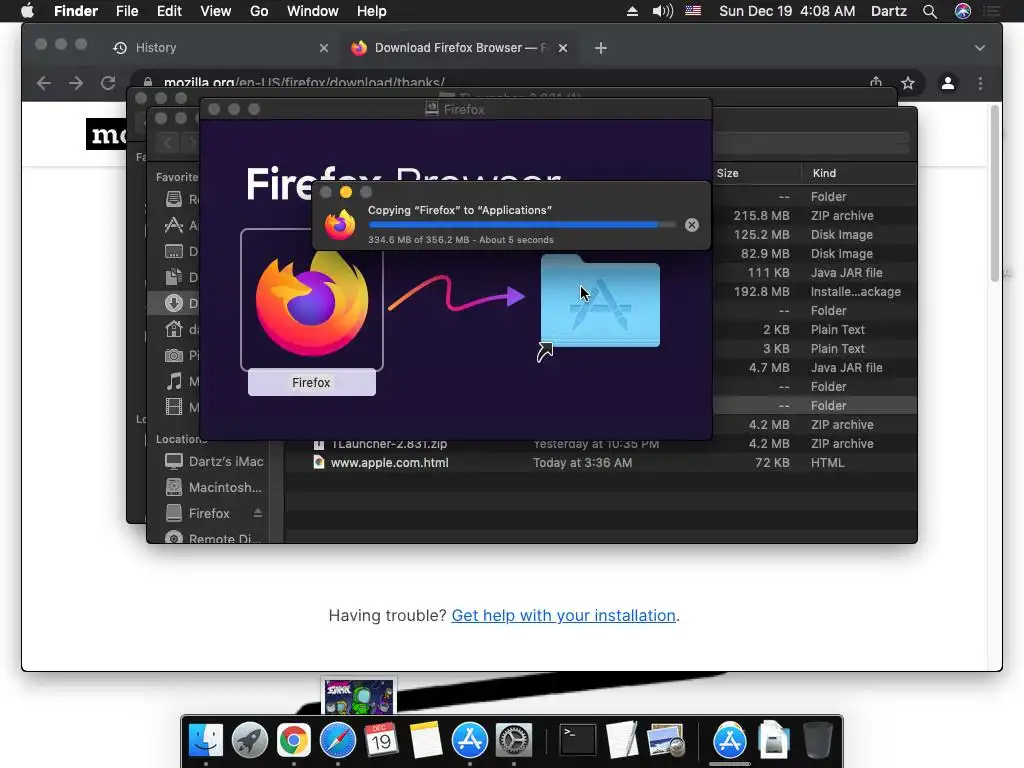The height and width of the screenshot is (768, 1024).
Task: Open the View menu
Action: click(x=216, y=11)
